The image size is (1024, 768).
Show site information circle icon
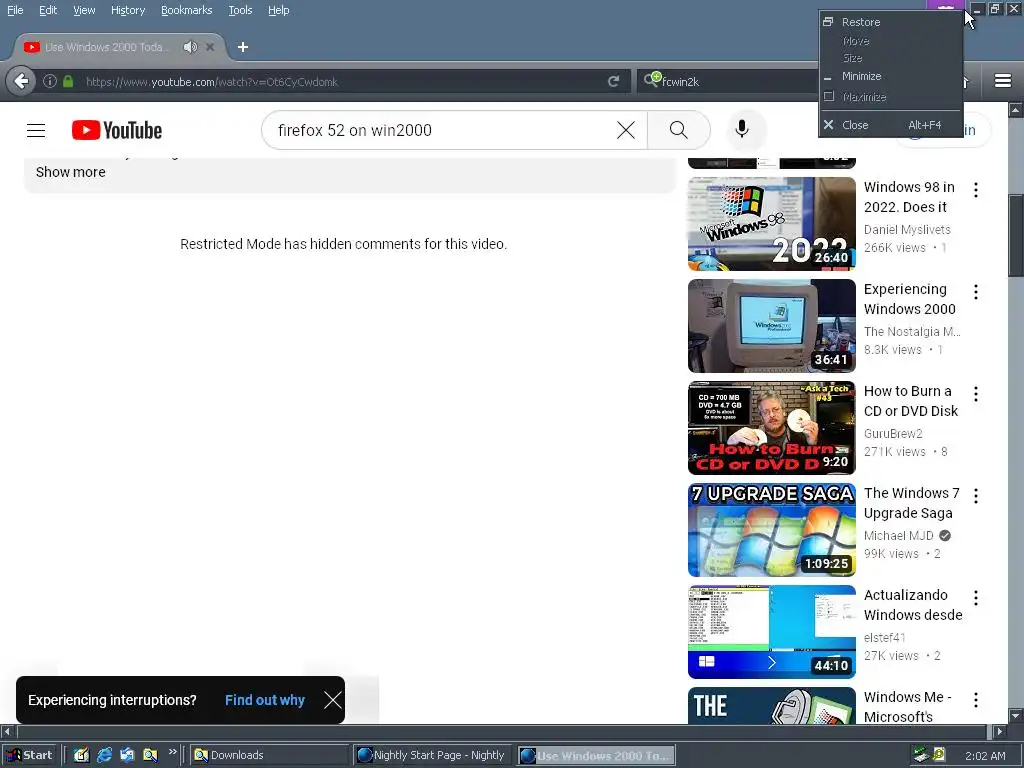click(50, 82)
